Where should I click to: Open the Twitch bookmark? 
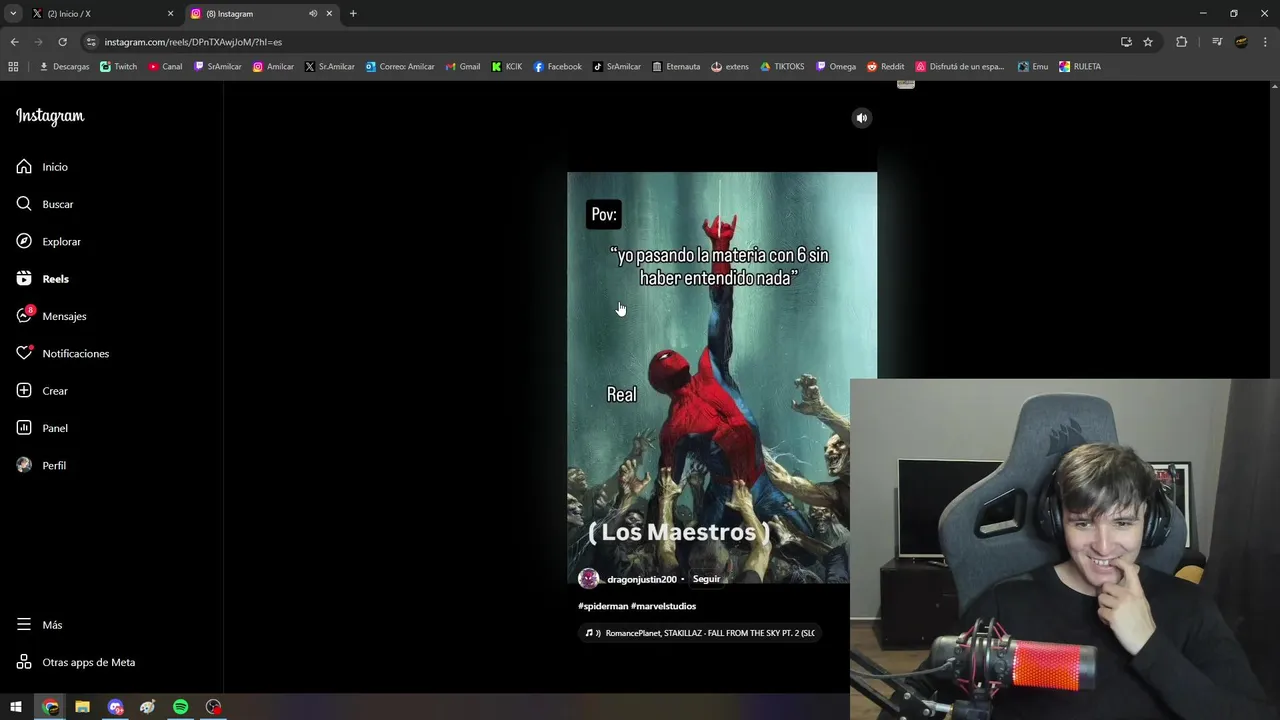(119, 67)
